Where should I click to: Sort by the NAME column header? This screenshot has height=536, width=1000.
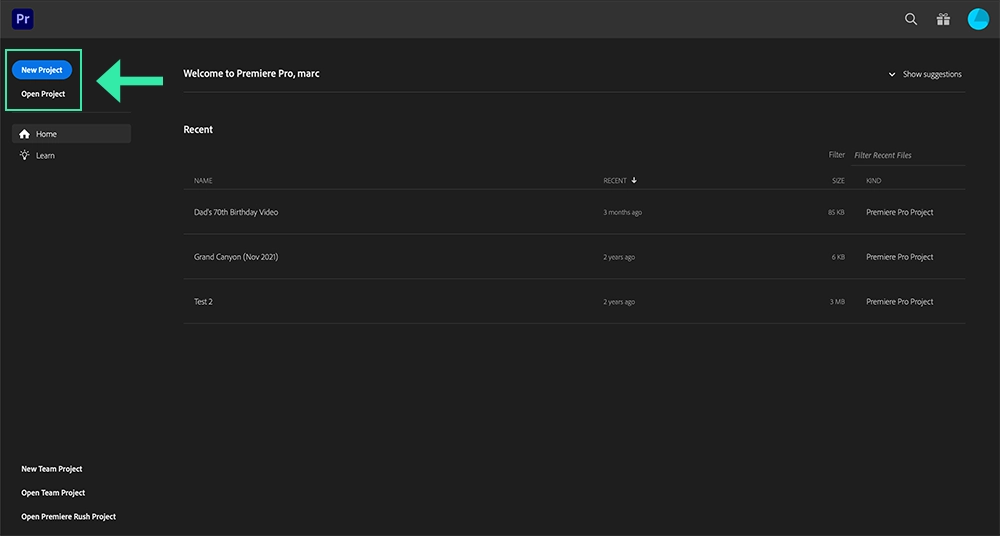tap(203, 181)
